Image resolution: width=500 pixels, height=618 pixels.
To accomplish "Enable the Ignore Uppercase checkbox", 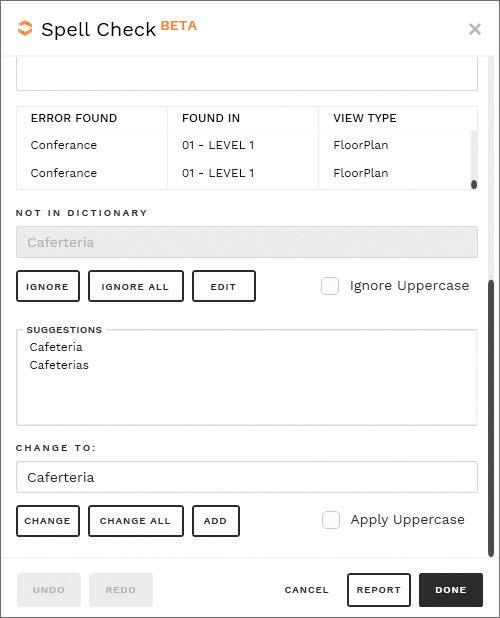I will [x=330, y=286].
